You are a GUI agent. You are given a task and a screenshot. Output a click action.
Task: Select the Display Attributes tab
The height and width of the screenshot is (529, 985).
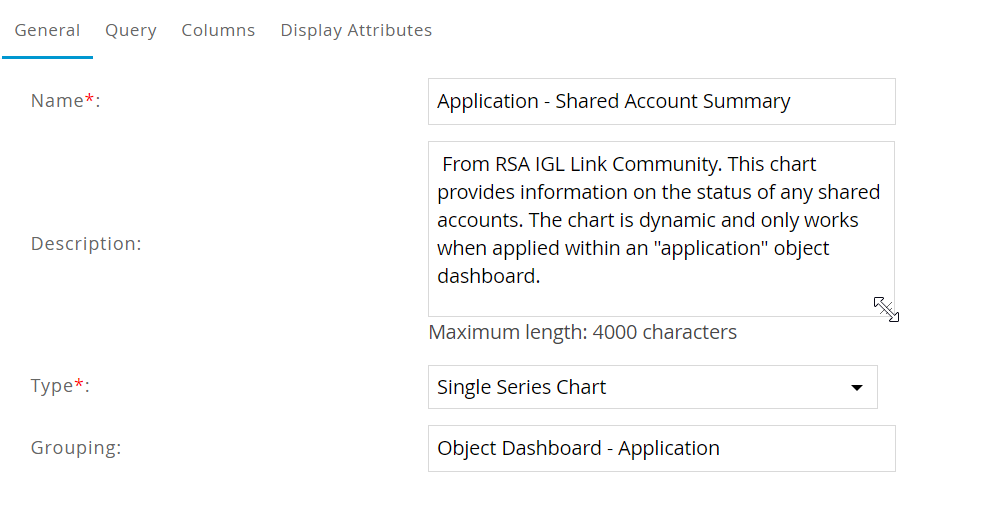tap(356, 30)
